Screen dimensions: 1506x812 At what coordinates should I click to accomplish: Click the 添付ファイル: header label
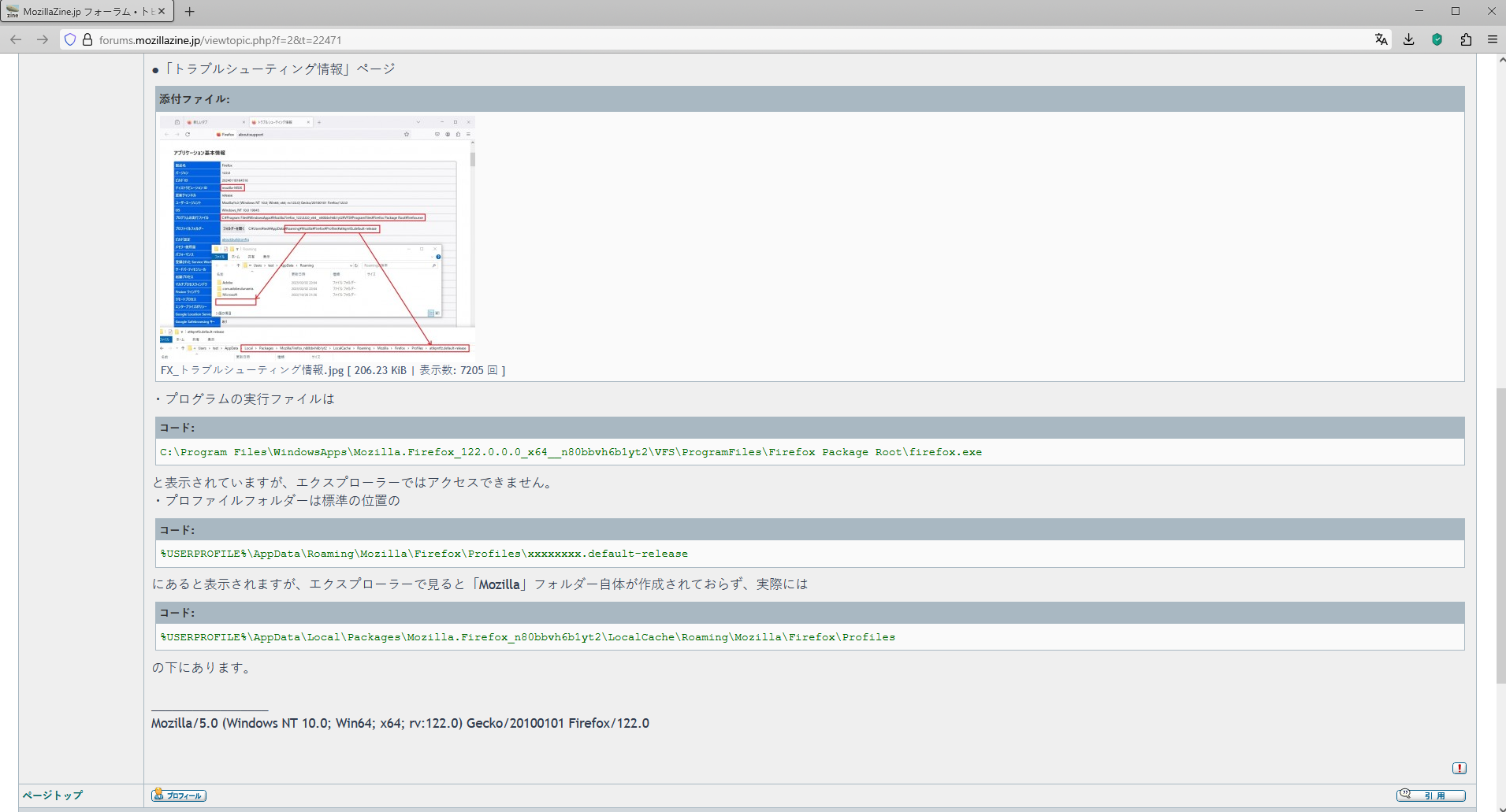(x=195, y=99)
